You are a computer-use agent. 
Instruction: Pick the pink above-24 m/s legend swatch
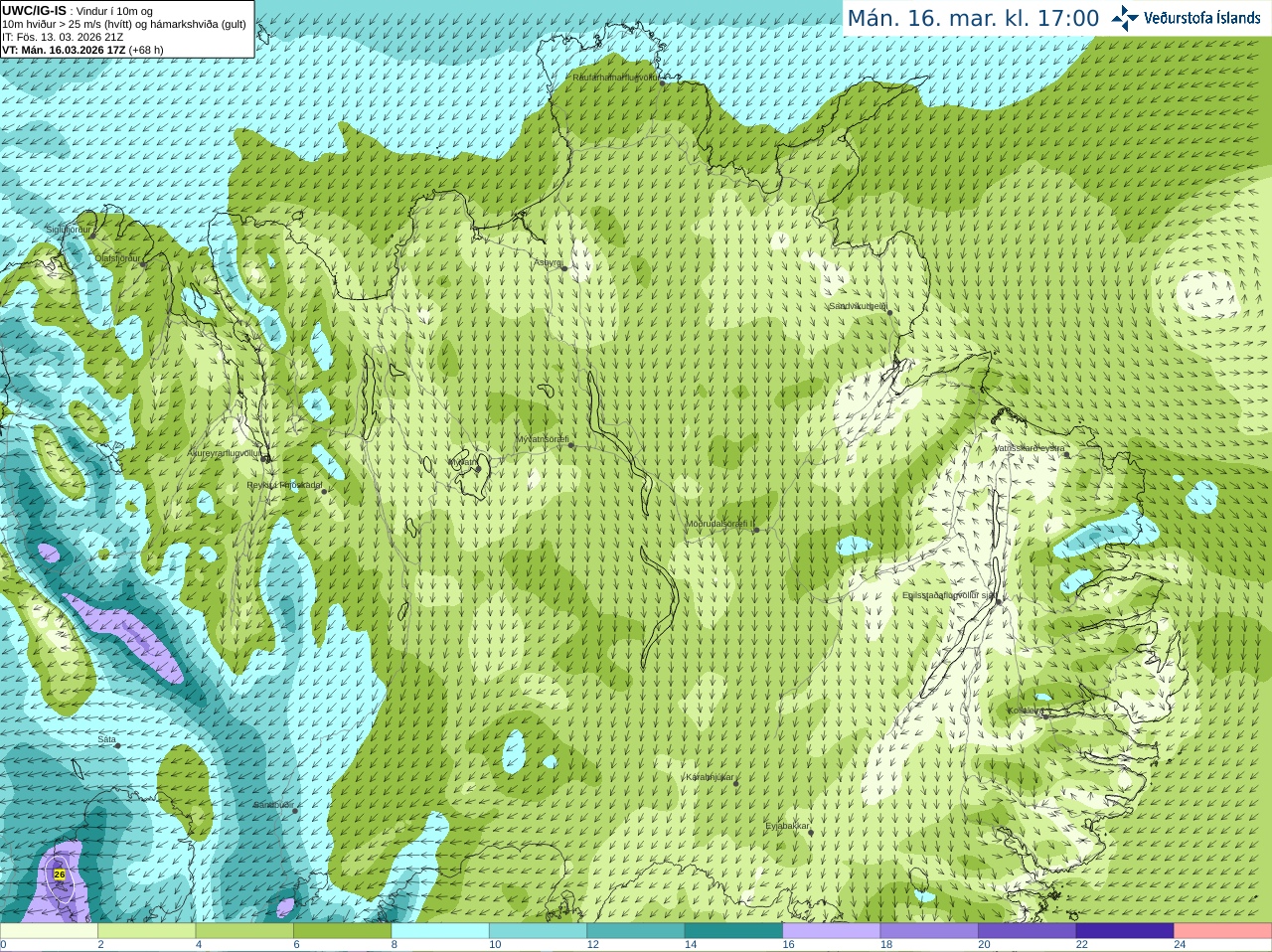coord(1223,931)
